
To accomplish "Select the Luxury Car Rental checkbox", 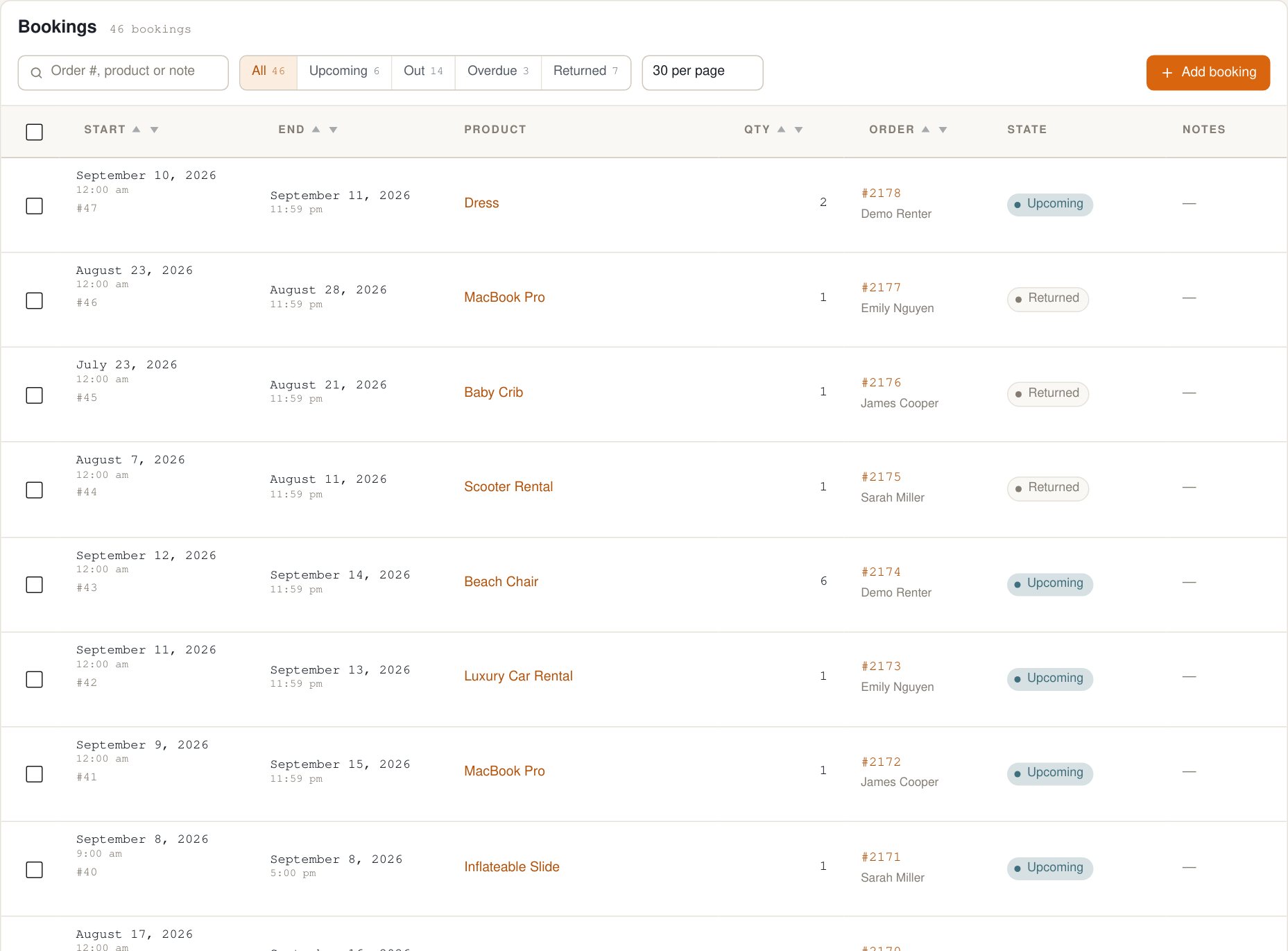I will [34, 679].
